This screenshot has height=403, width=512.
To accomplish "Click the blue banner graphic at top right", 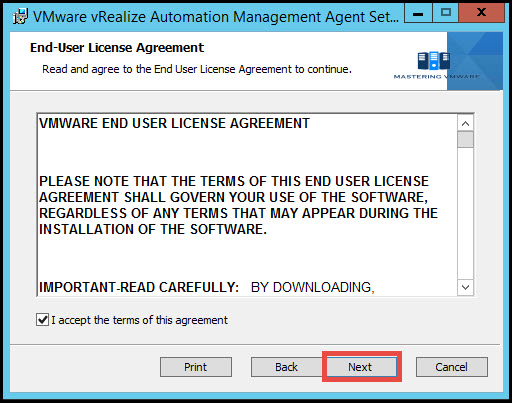I will point(475,61).
